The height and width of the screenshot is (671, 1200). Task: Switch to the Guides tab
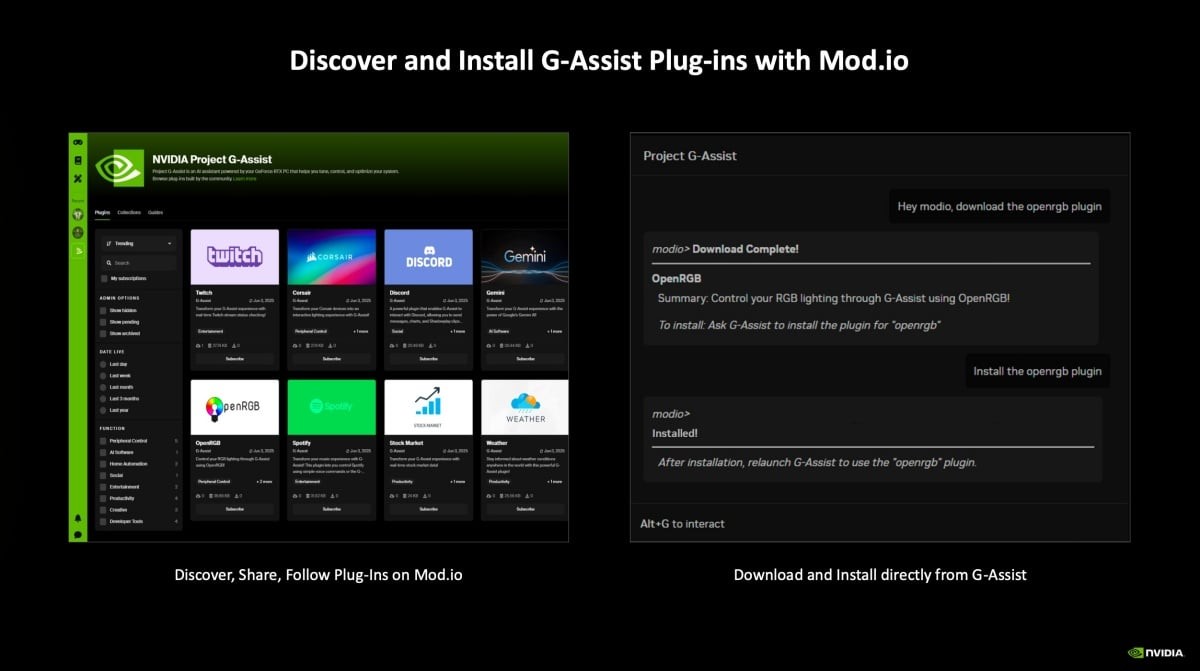pos(155,213)
